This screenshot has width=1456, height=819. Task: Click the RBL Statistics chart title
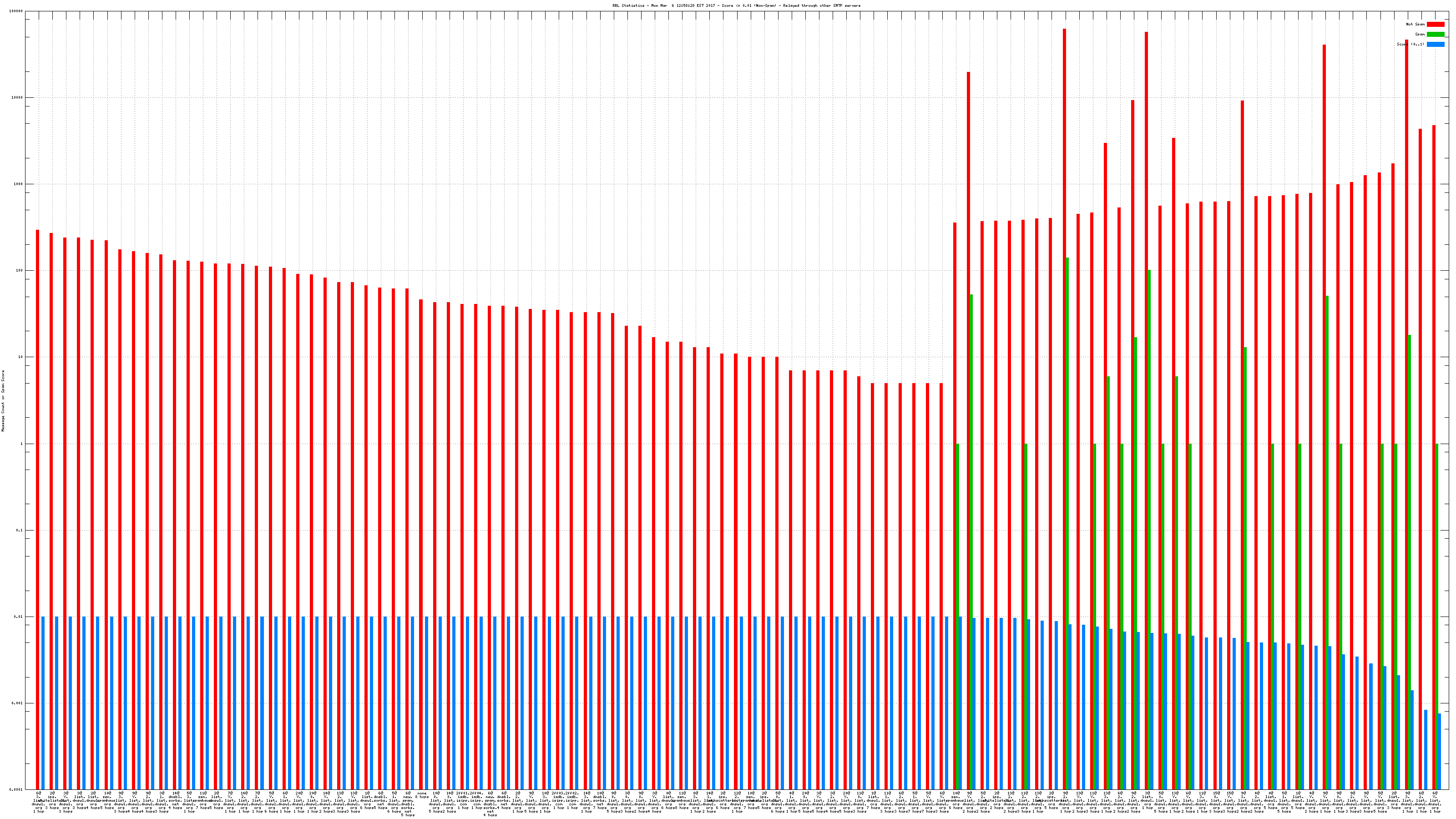pos(736,5)
